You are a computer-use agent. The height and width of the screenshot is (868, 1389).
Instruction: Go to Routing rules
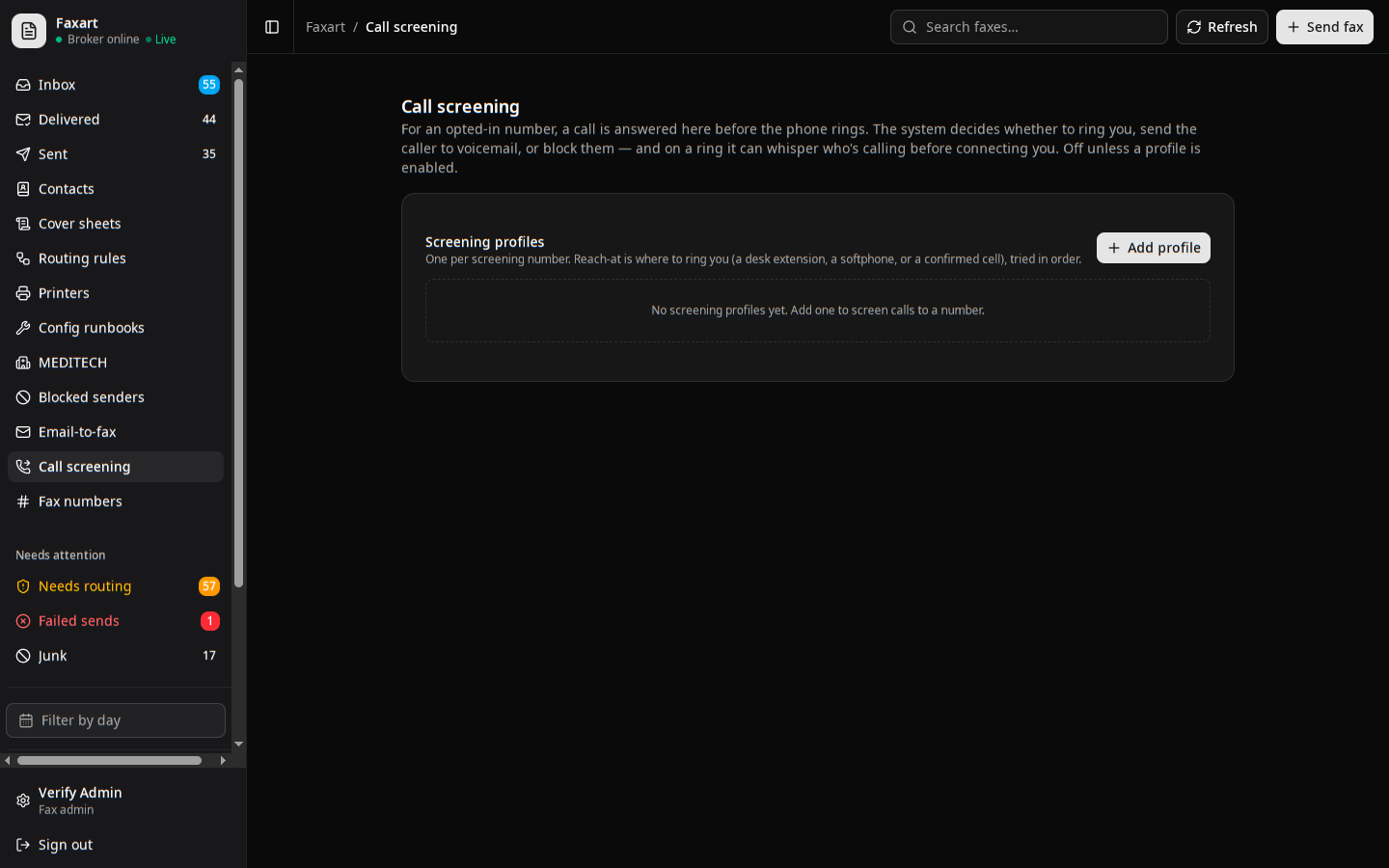click(x=116, y=258)
